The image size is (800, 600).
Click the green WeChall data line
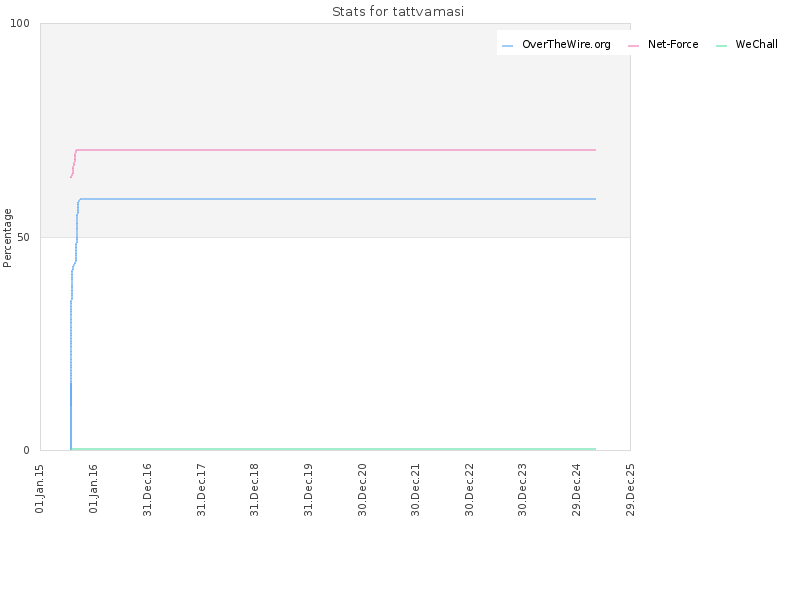[333, 449]
